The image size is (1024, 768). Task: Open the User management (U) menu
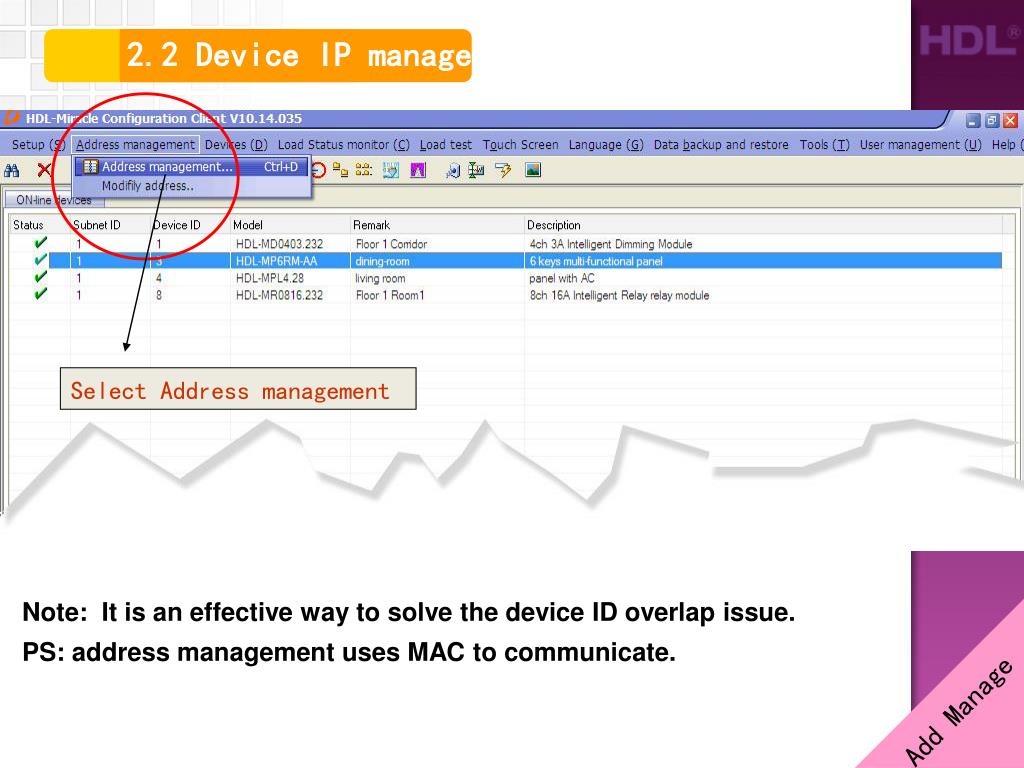pos(920,144)
